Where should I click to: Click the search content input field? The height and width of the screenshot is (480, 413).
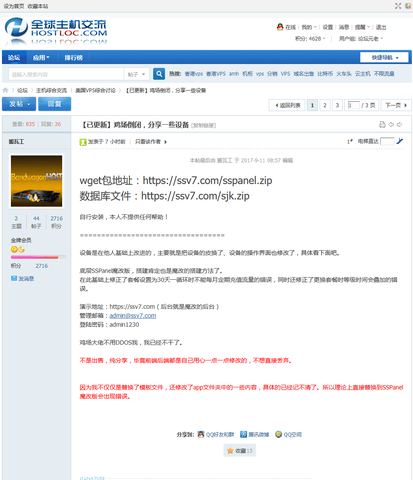66,74
